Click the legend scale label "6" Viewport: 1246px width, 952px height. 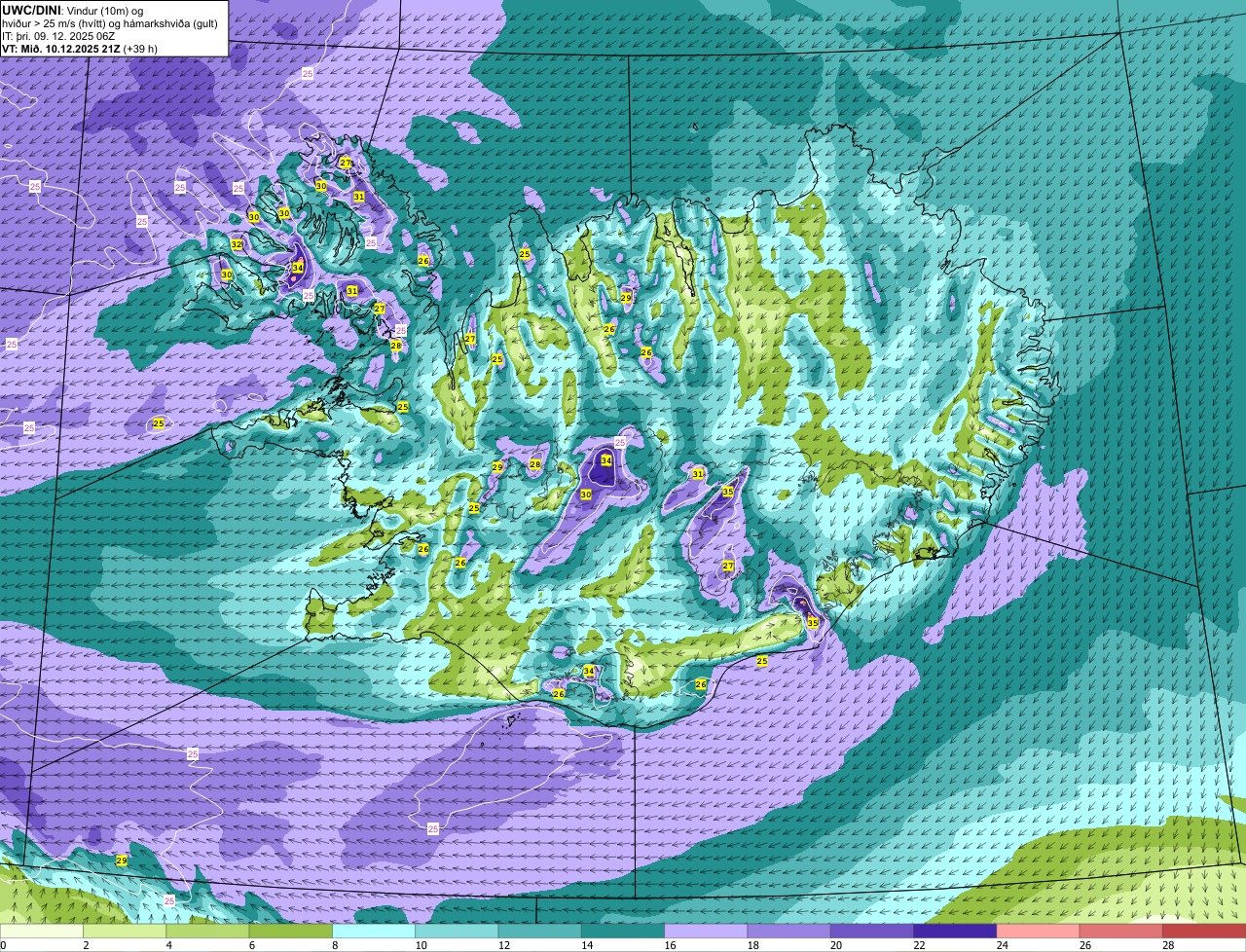(252, 945)
